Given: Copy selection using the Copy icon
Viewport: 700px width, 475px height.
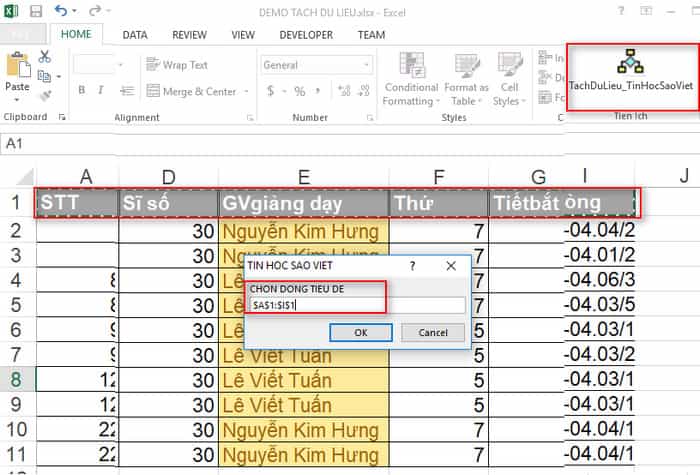Looking at the screenshot, I should coord(44,76).
